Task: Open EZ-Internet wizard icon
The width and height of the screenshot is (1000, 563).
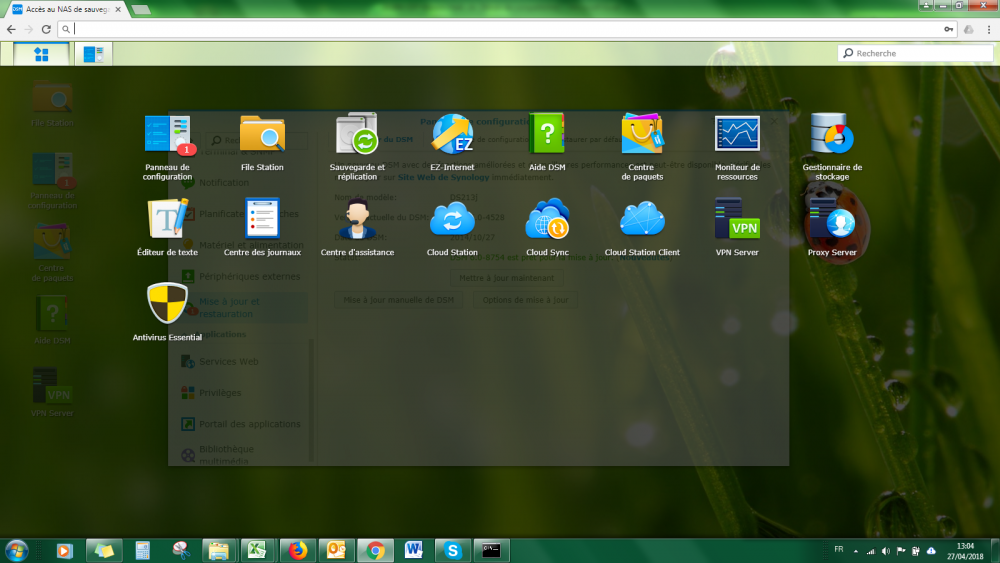Action: tap(452, 137)
